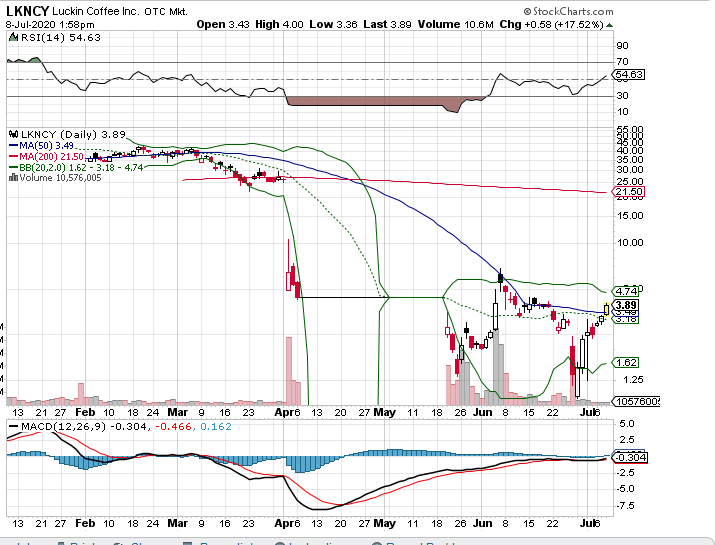Click the -0.304 MACD value tag

point(631,457)
